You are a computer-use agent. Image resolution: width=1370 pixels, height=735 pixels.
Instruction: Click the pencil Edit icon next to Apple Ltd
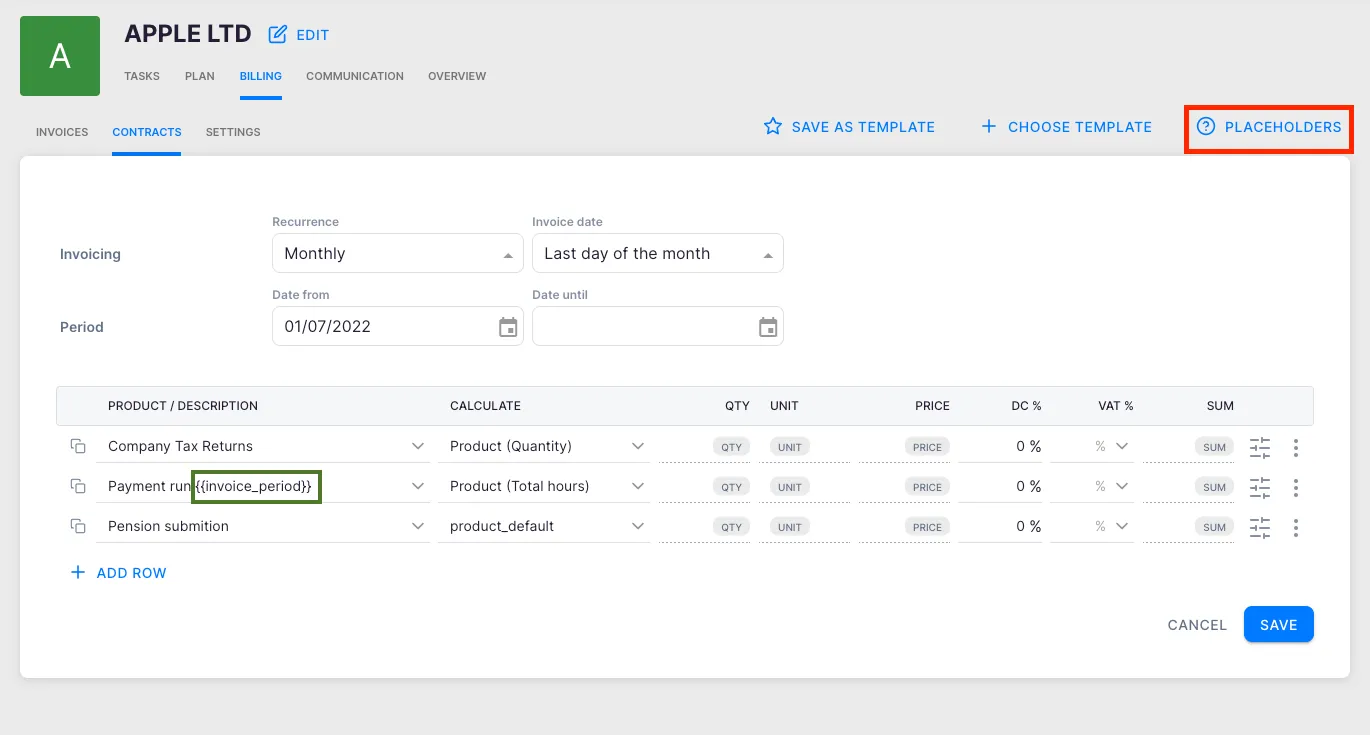(278, 35)
